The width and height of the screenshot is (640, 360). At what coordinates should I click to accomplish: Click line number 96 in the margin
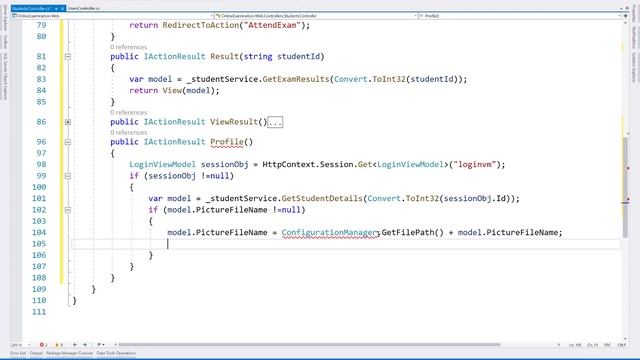click(41, 142)
